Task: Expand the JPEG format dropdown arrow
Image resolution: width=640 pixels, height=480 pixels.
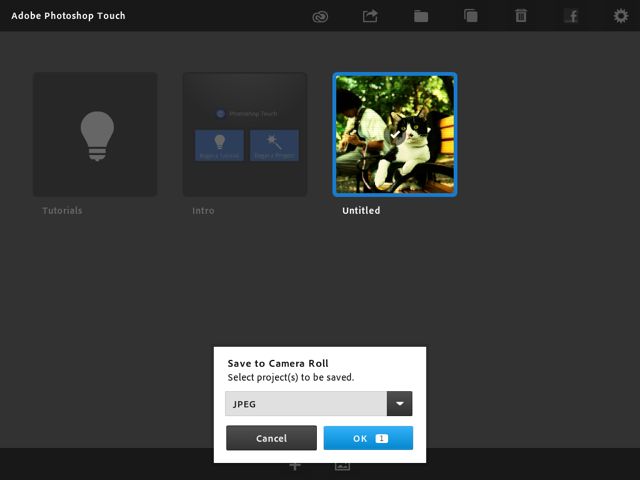Action: pyautogui.click(x=400, y=404)
